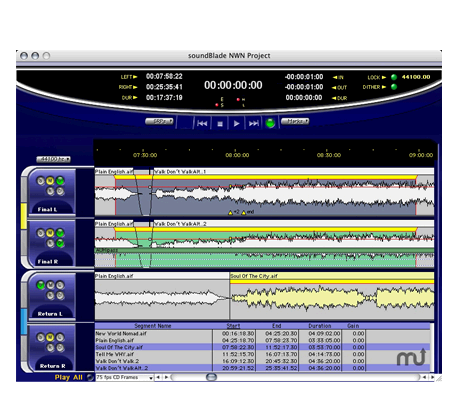Click the main 00:00:00:00 time counter
The width and height of the screenshot is (460, 416).
(233, 85)
